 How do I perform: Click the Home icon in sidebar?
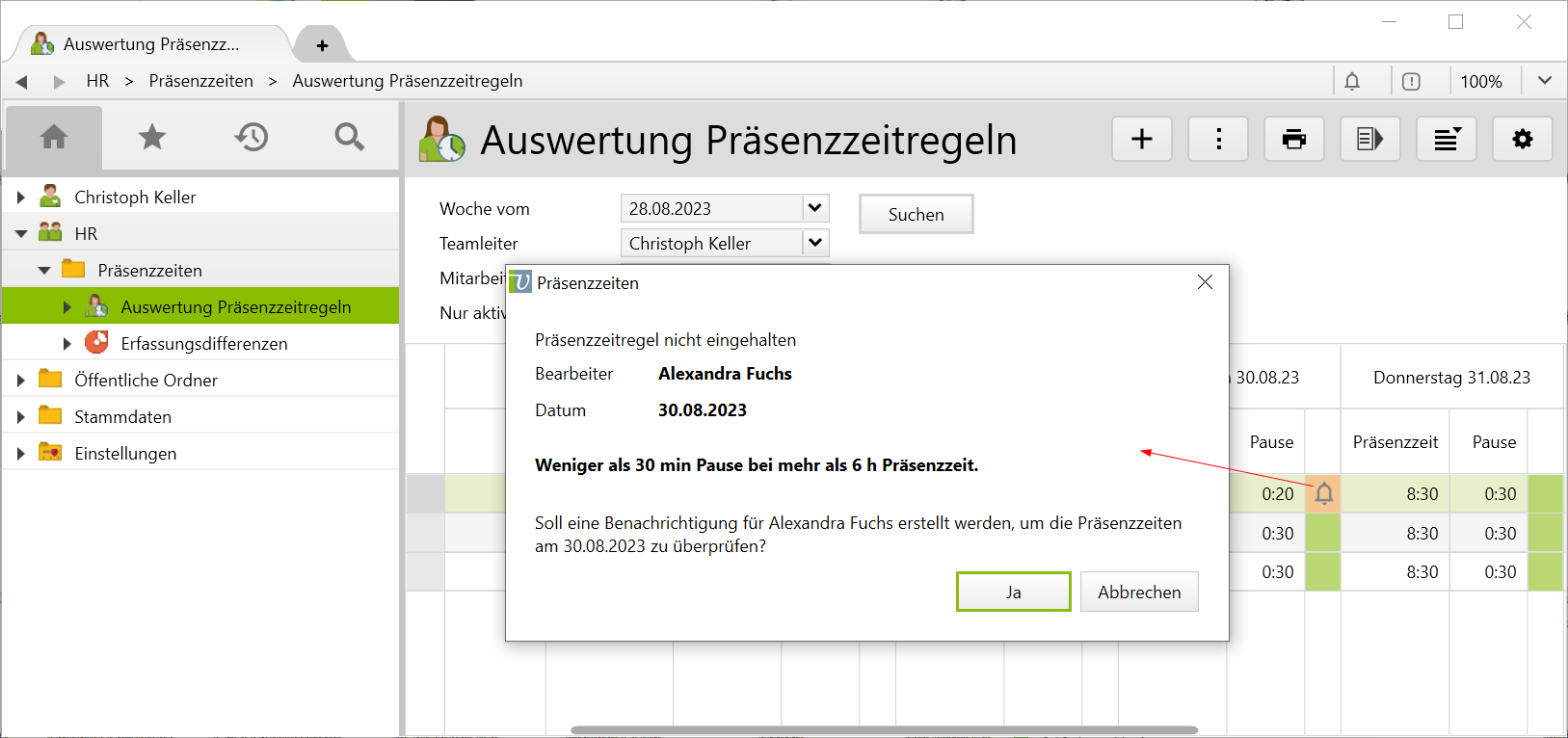point(54,138)
